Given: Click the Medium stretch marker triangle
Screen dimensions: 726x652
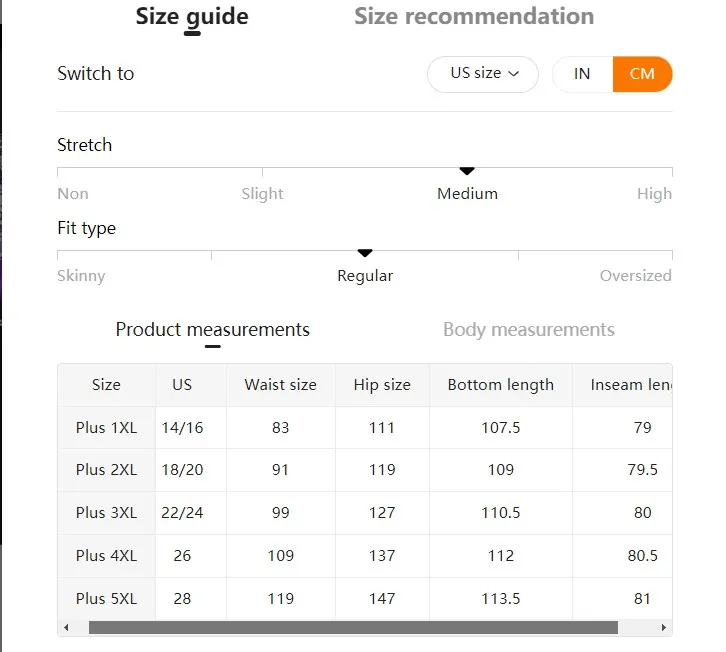Looking at the screenshot, I should 467,171.
